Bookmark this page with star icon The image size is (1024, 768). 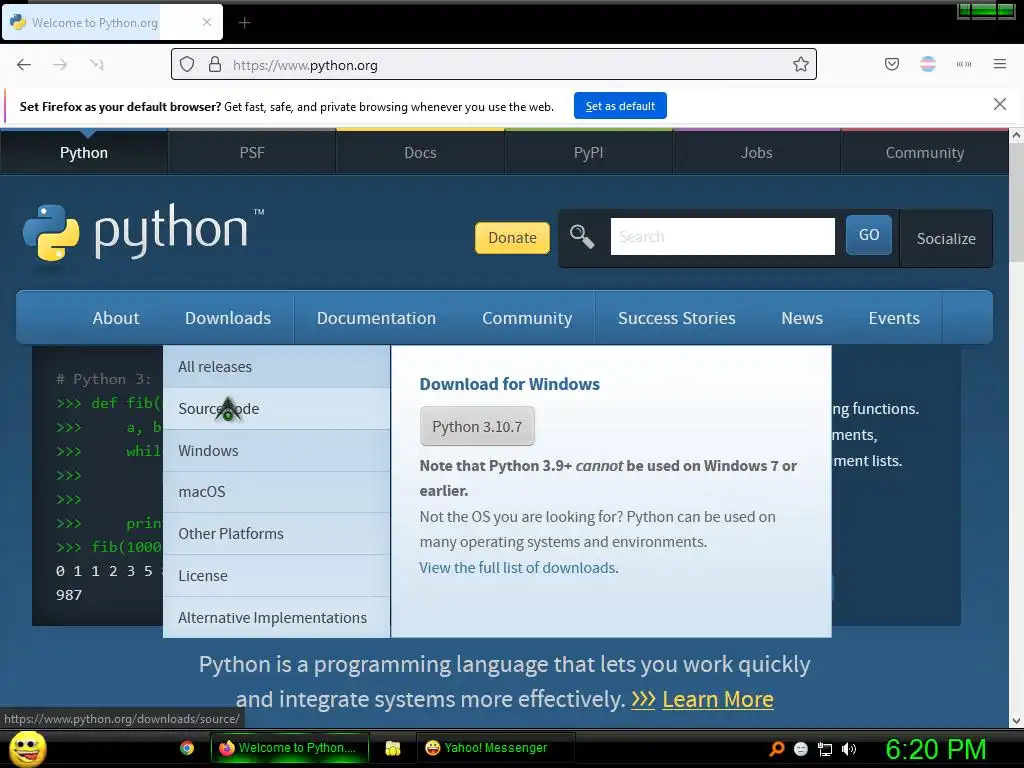click(x=801, y=64)
